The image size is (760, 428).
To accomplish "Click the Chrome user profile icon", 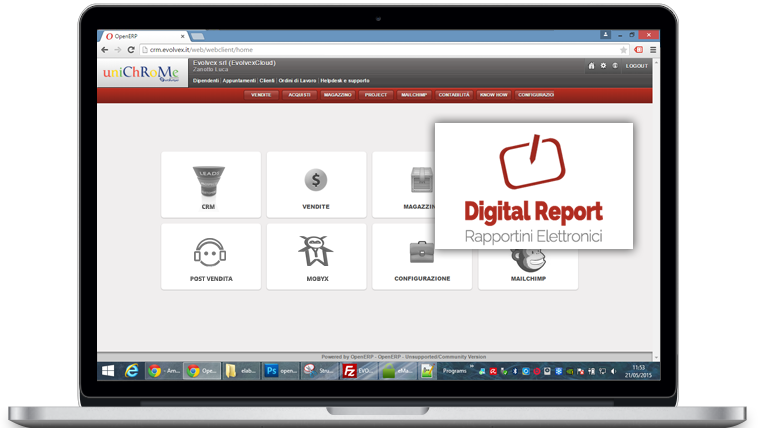I will (605, 34).
